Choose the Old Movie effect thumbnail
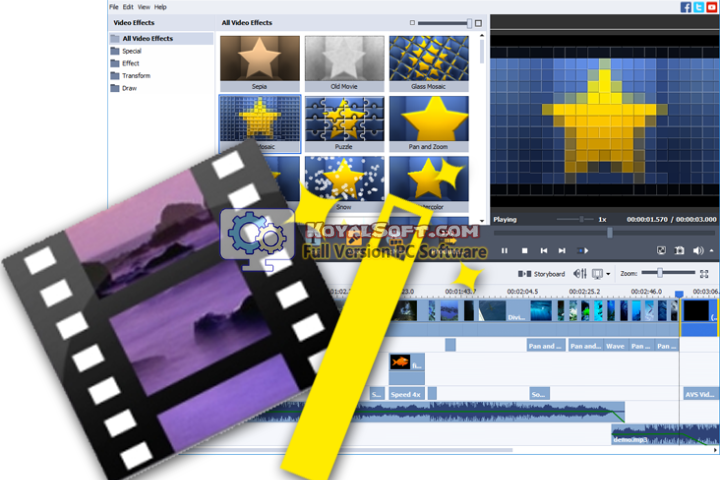The height and width of the screenshot is (480, 720). click(344, 63)
